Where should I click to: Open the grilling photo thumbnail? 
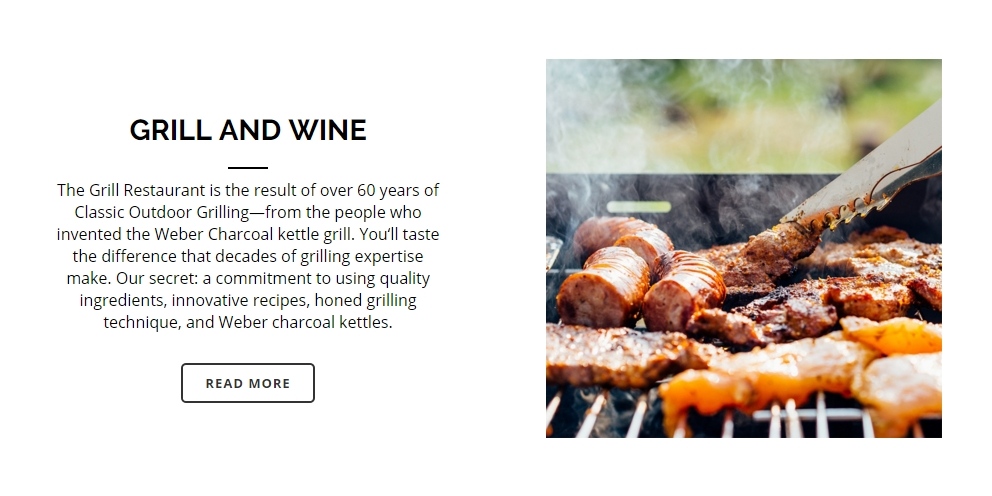(743, 248)
